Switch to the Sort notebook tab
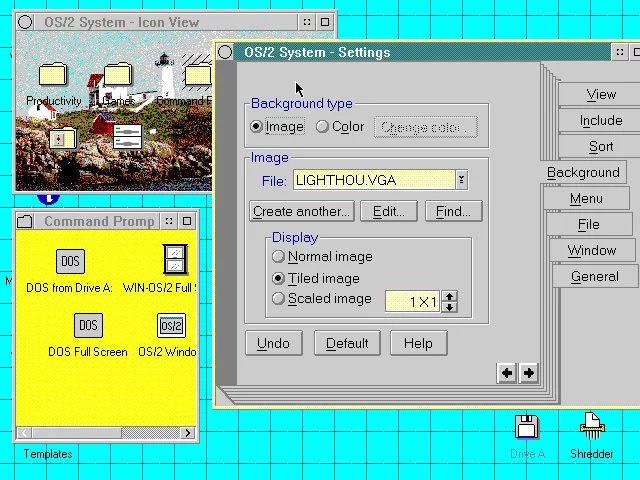This screenshot has height=480, width=640. (x=601, y=146)
